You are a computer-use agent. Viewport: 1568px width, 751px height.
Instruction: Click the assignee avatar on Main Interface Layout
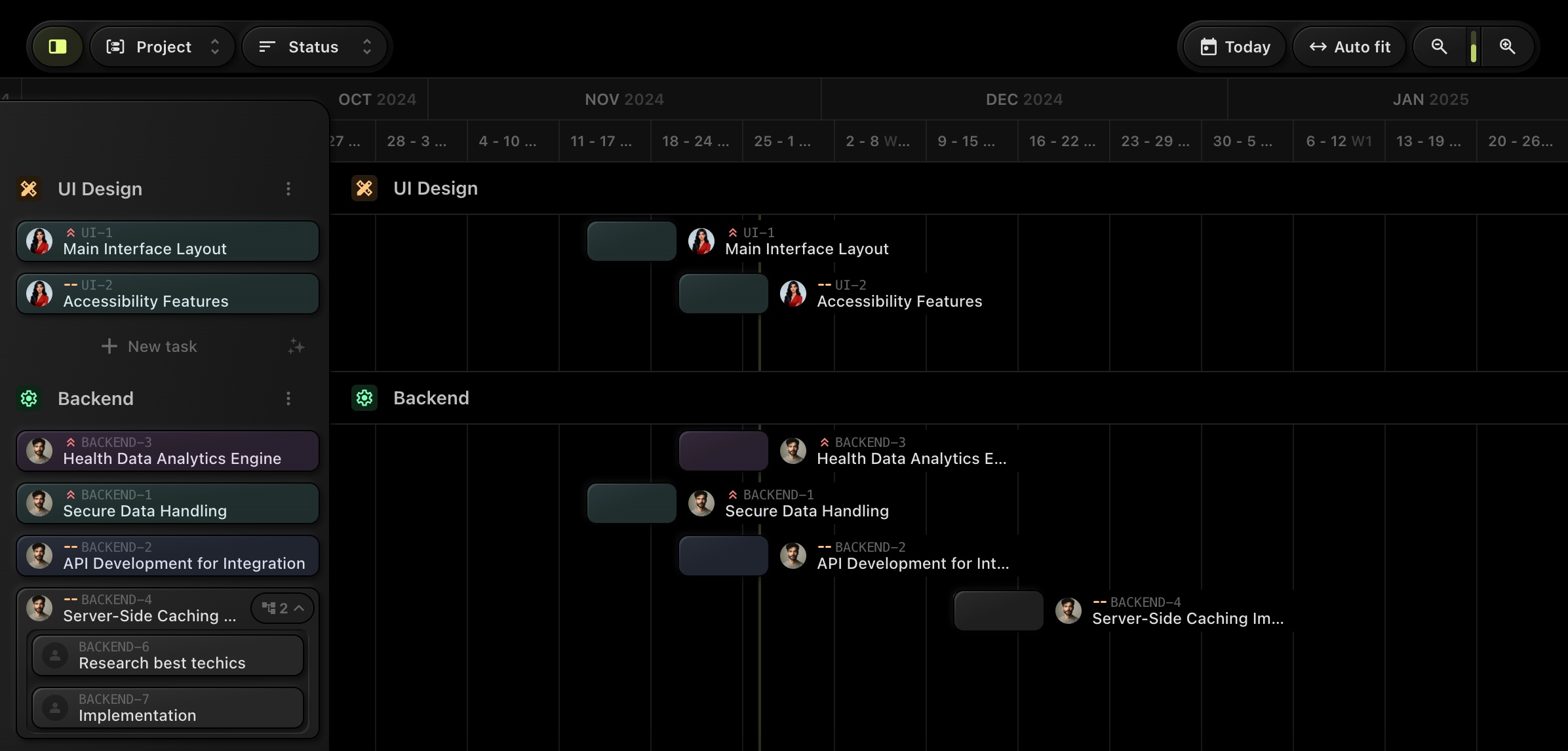(x=39, y=241)
